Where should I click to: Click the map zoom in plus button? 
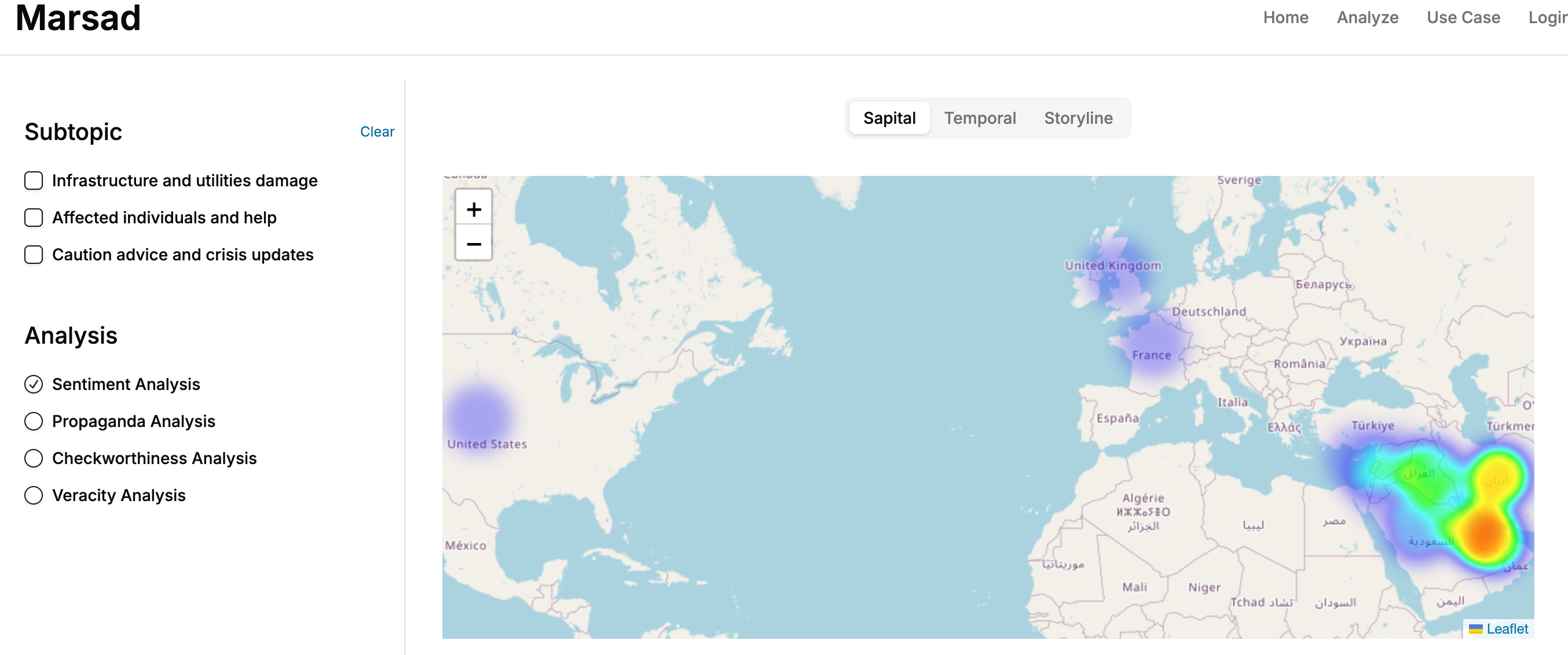tap(474, 209)
